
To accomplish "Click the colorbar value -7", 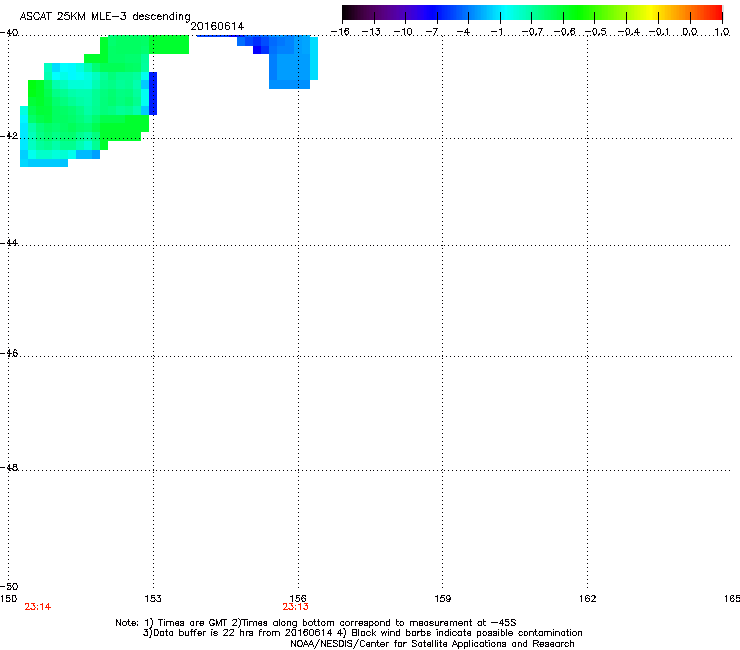I will point(432,32).
